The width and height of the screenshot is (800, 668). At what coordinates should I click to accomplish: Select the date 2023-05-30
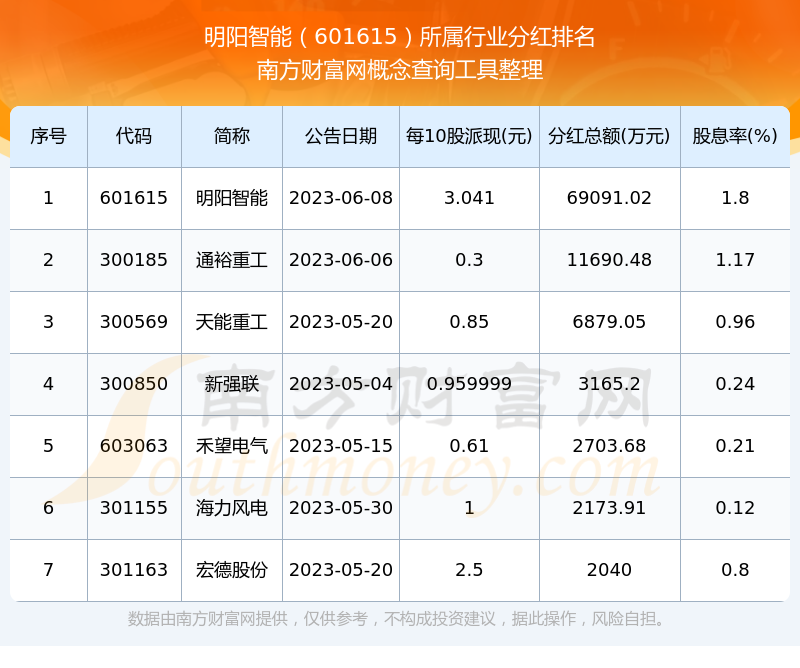pos(341,508)
